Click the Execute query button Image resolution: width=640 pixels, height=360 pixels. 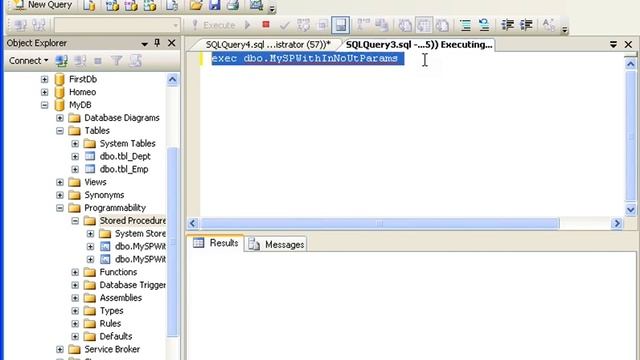point(214,25)
